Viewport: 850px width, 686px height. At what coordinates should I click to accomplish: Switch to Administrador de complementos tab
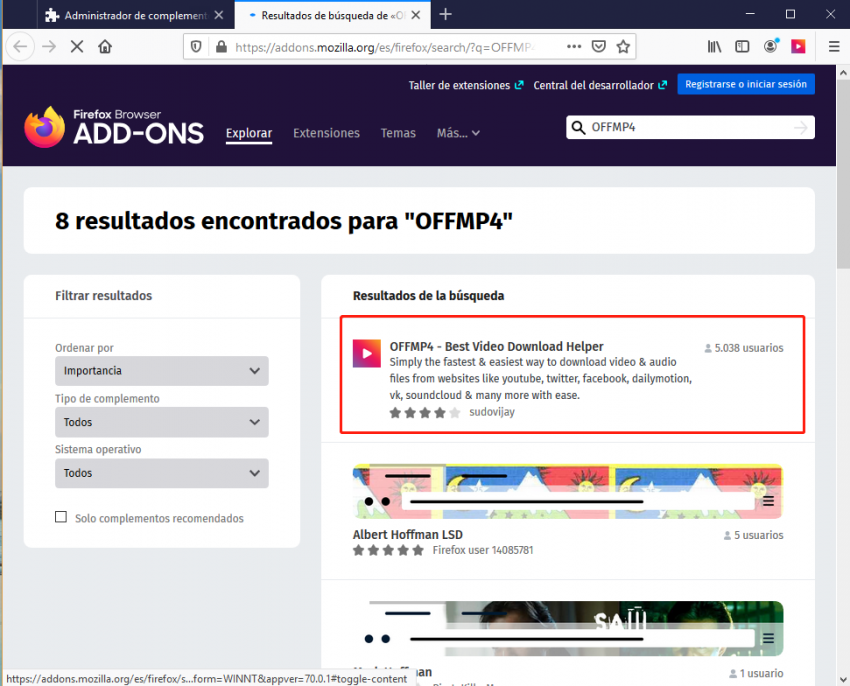(x=136, y=15)
